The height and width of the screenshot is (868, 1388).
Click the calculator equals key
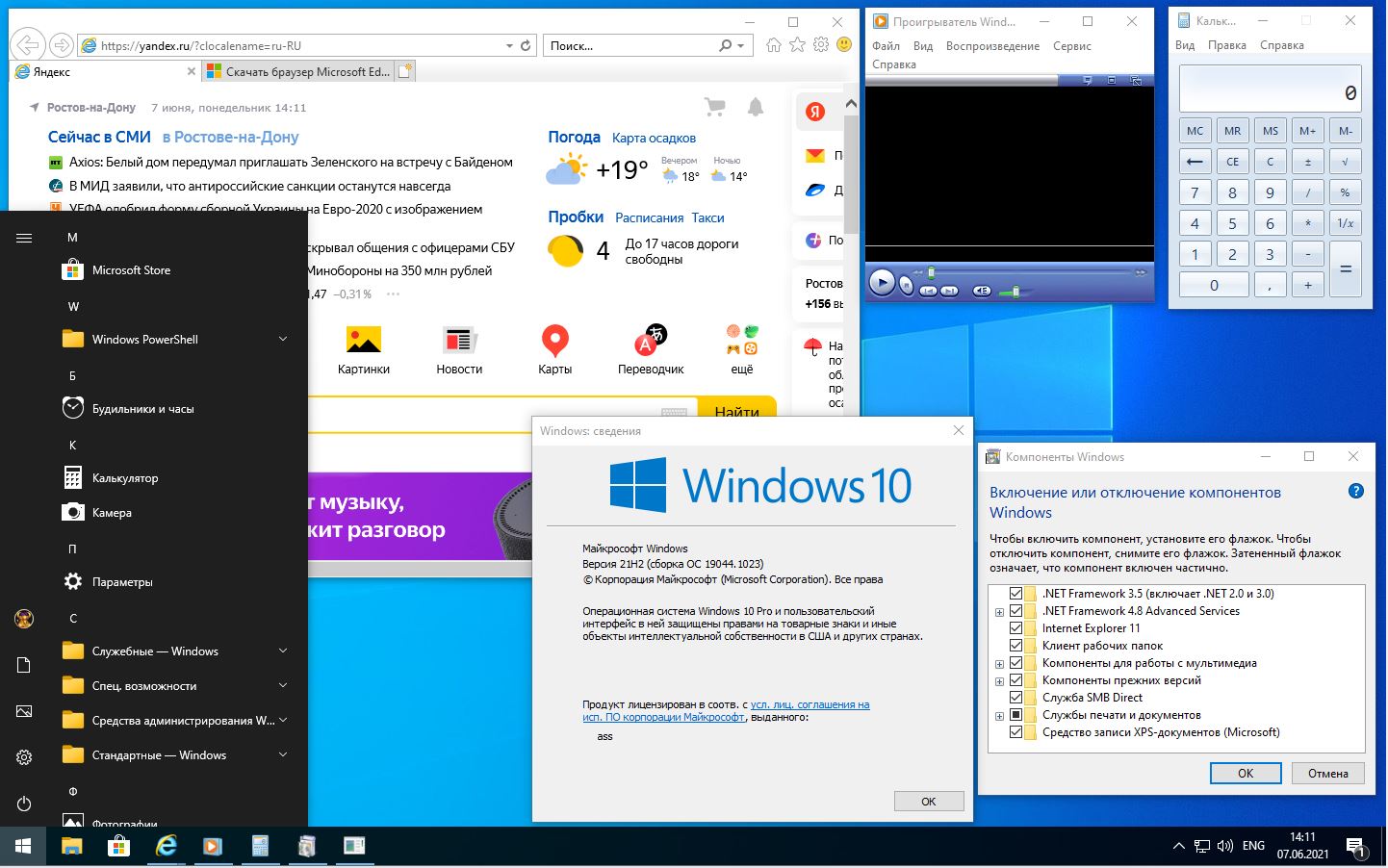(x=1345, y=269)
